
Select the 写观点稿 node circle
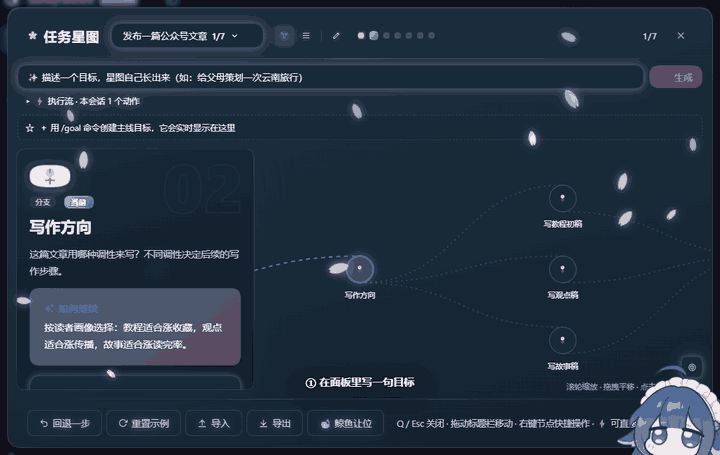click(x=562, y=269)
